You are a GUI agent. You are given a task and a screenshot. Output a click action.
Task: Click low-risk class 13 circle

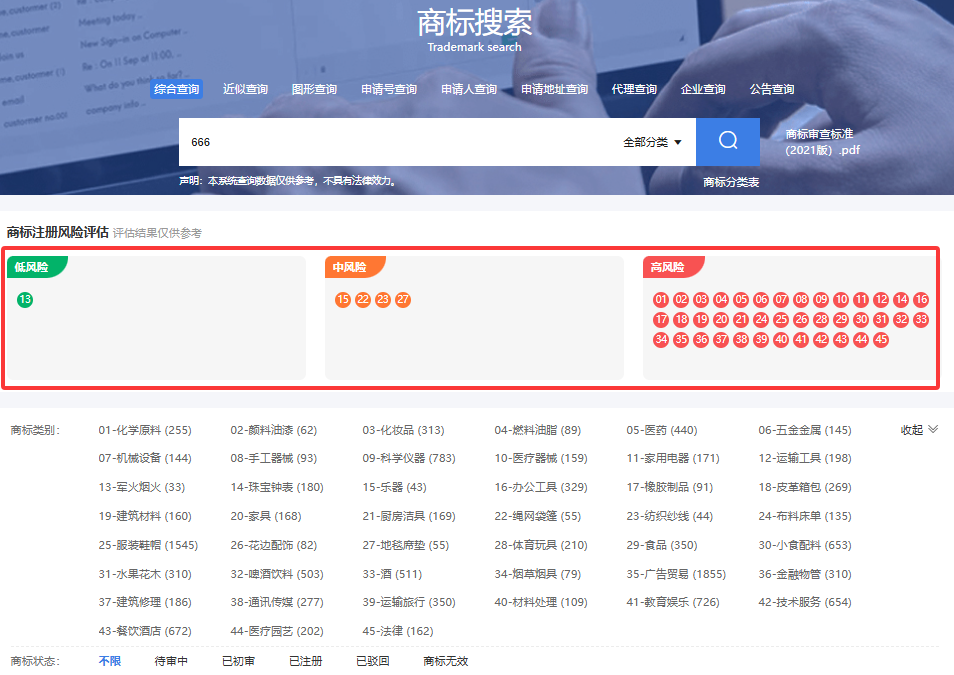[x=25, y=300]
